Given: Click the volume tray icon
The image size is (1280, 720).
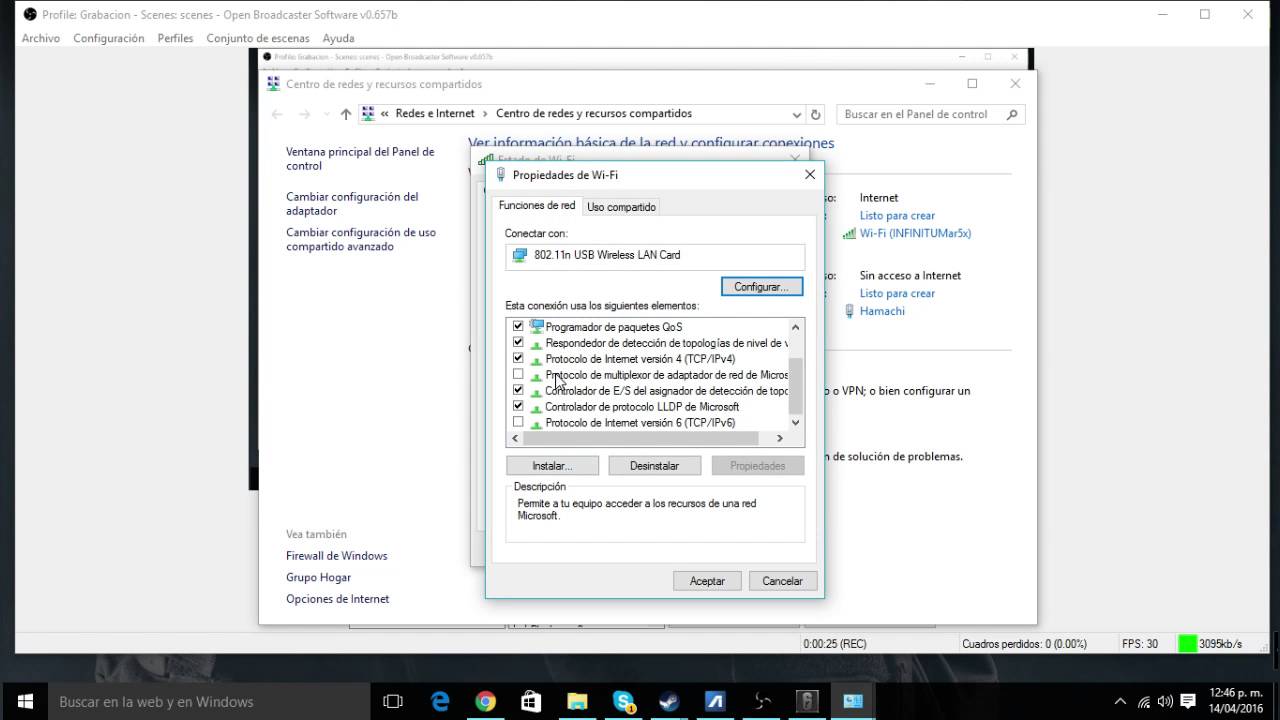Looking at the screenshot, I should [x=1165, y=702].
